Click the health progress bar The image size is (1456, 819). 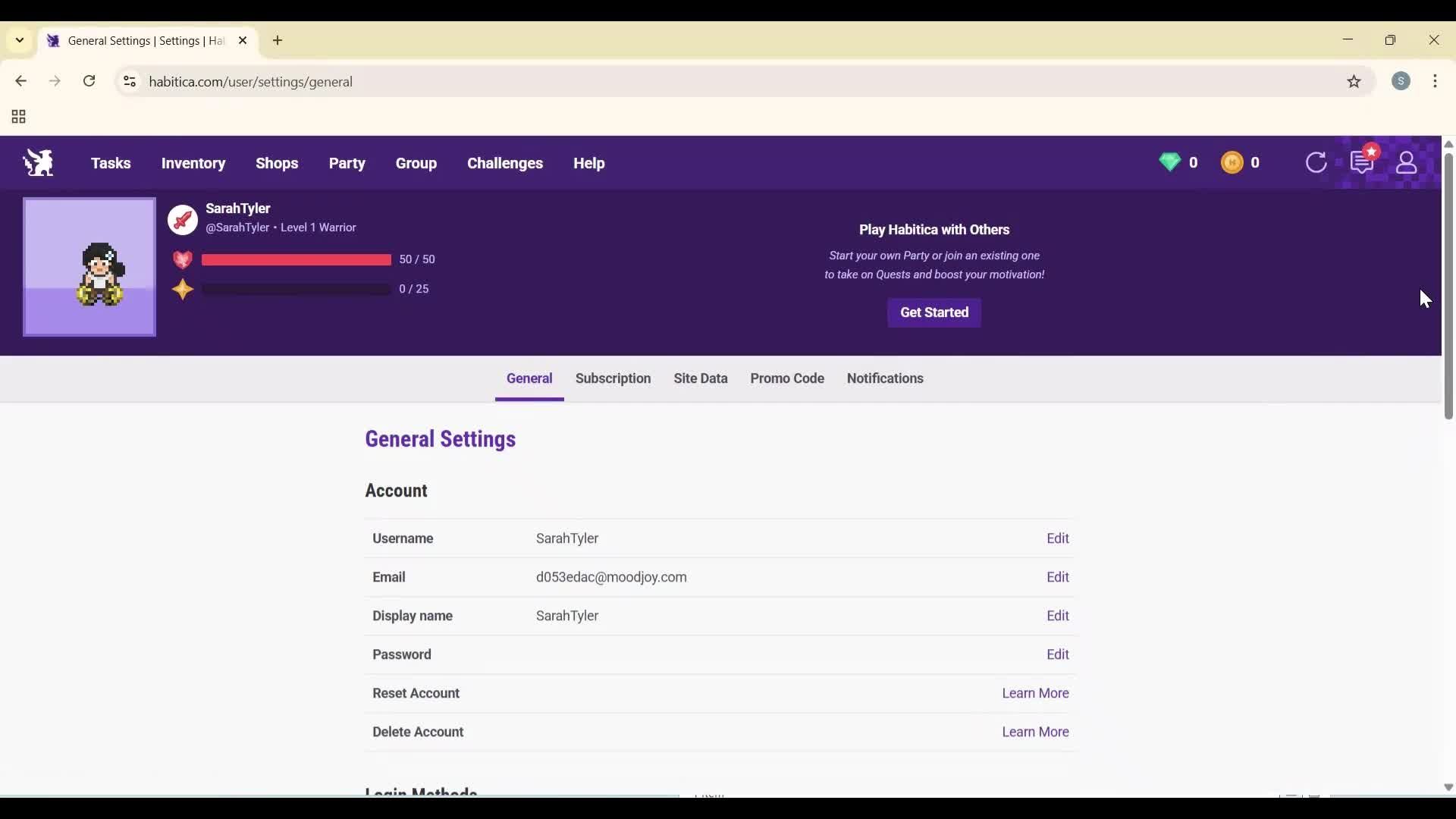[x=296, y=259]
